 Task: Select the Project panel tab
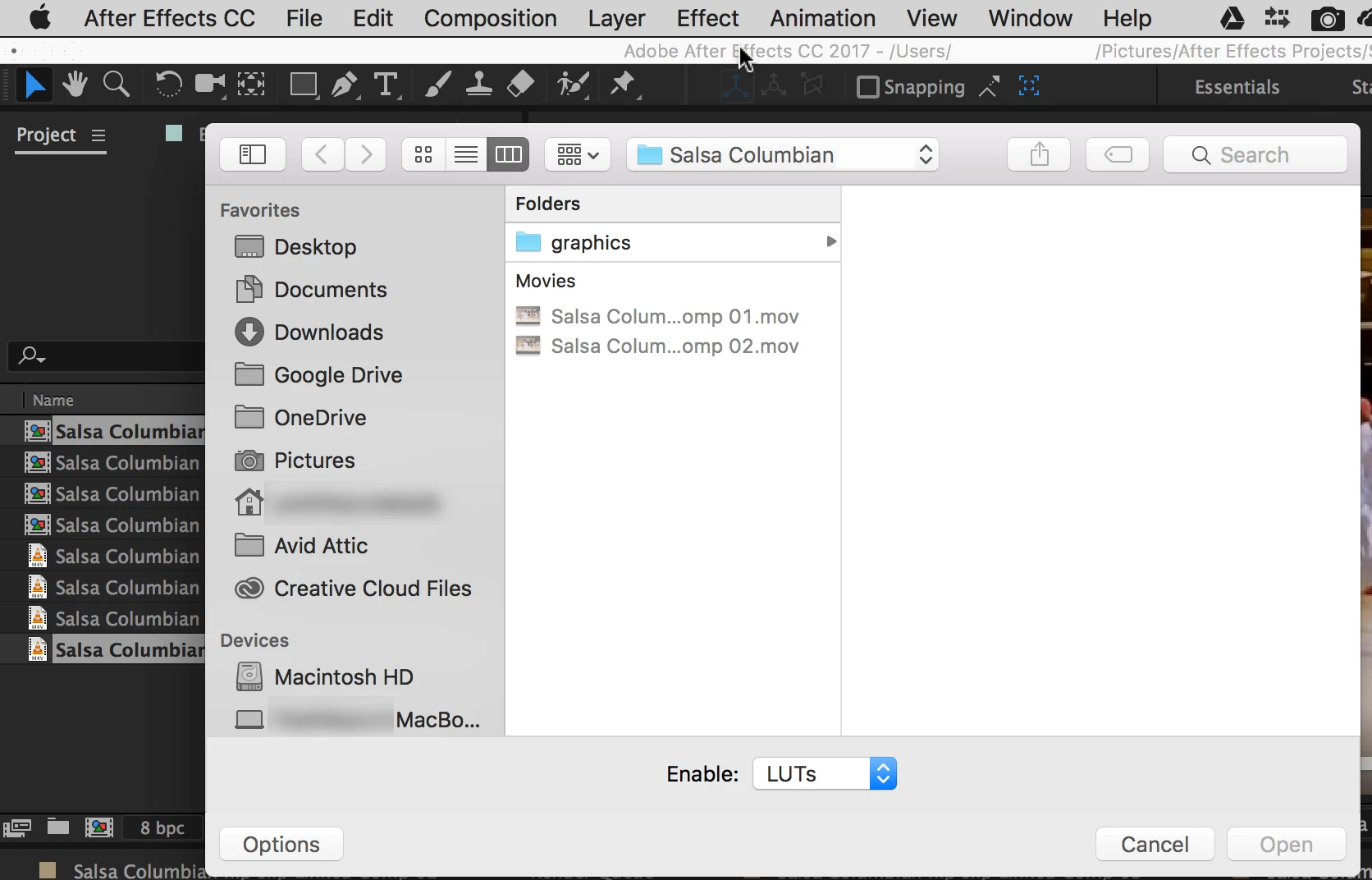[x=46, y=135]
